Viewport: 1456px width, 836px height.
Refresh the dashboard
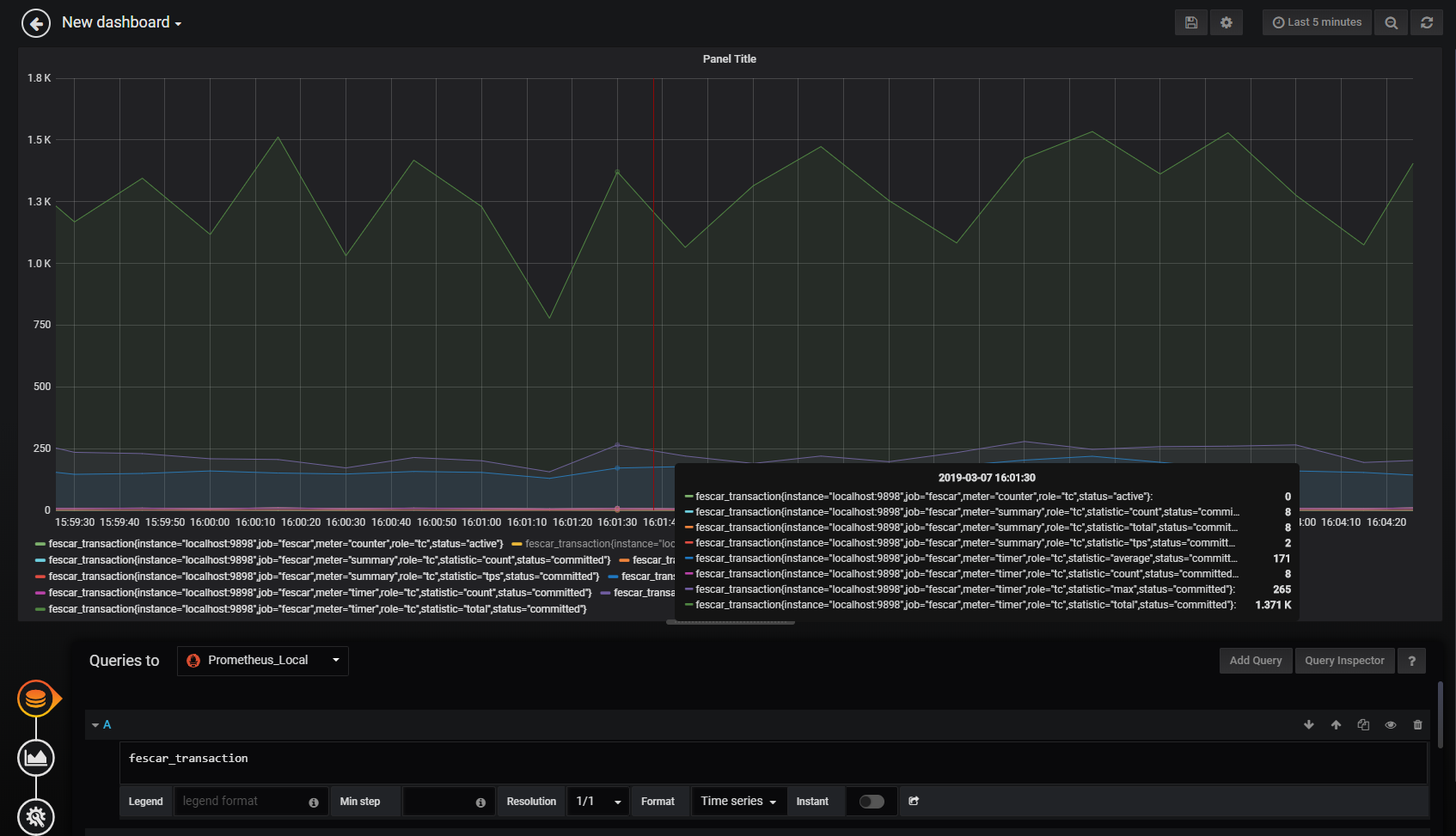click(x=1427, y=22)
